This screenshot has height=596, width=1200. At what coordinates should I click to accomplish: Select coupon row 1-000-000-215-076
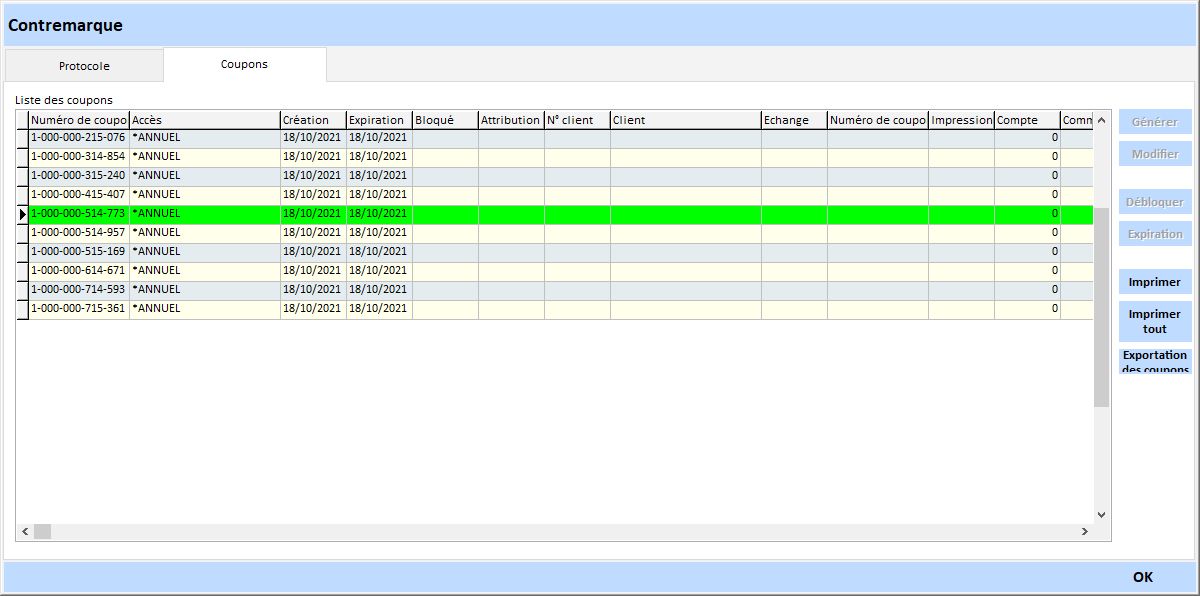(x=78, y=137)
